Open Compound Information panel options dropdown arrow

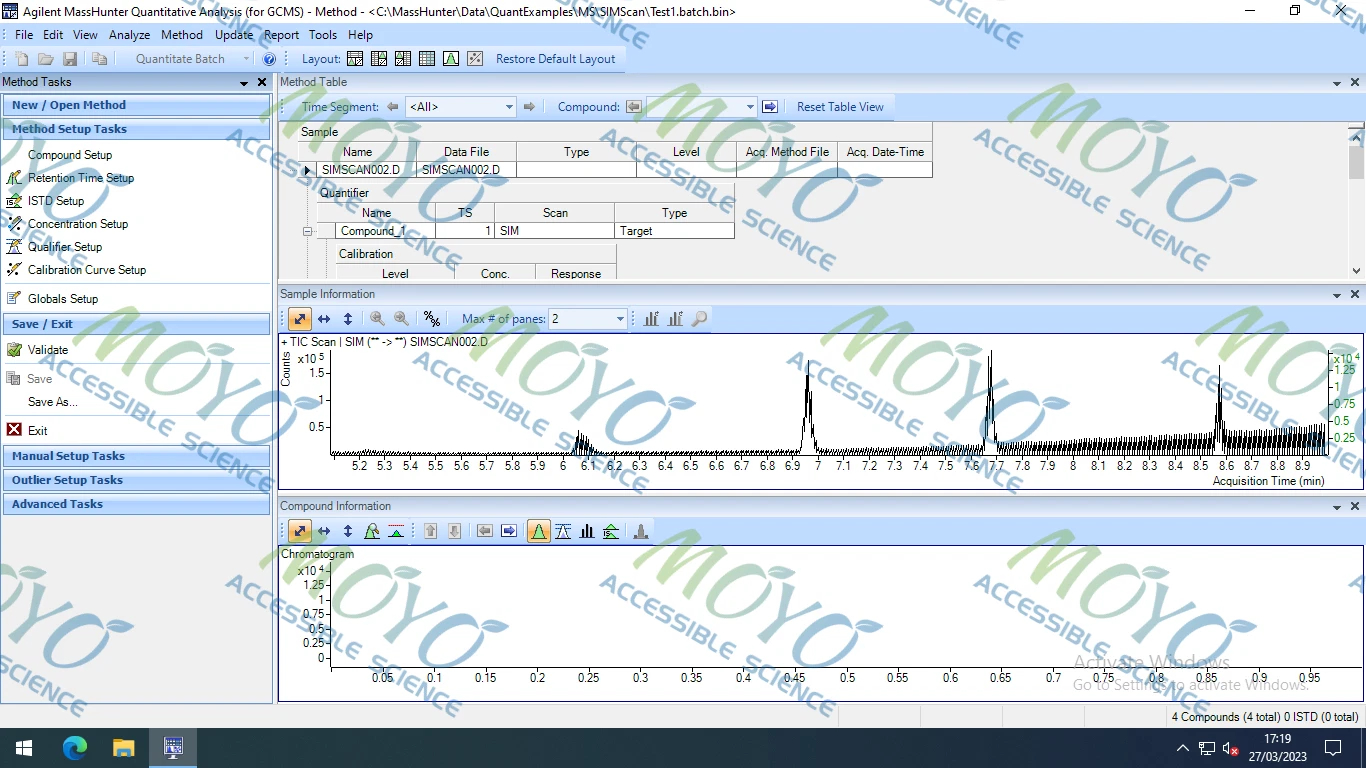click(1338, 507)
